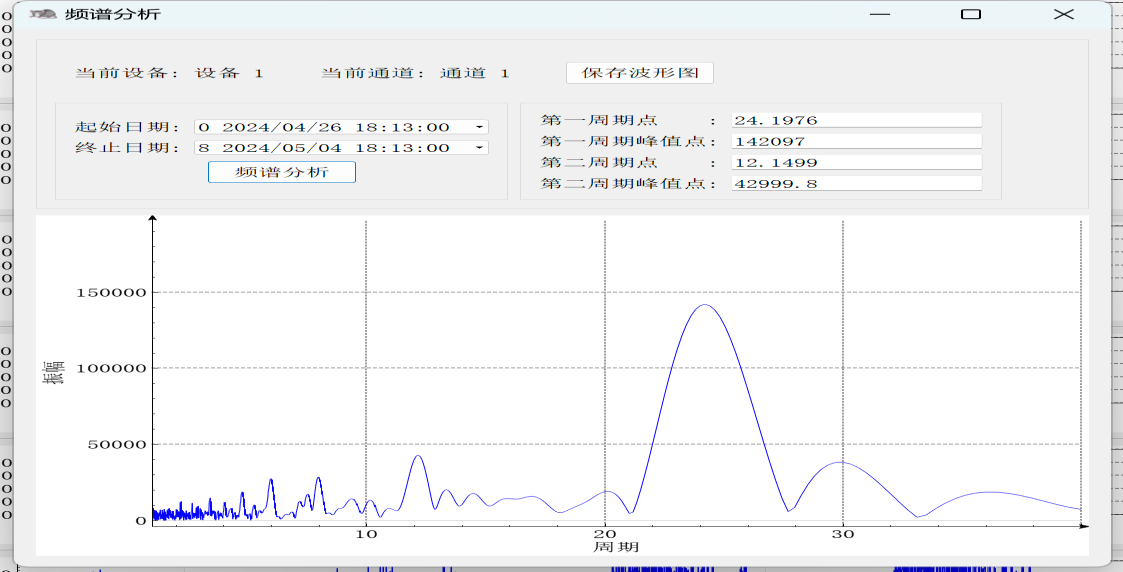Viewport: 1123px width, 572px height.
Task: Click the 30 x-axis tick label
Action: click(x=843, y=534)
